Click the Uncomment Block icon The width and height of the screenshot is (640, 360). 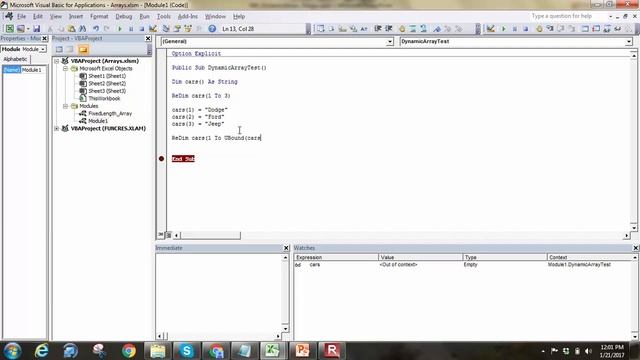423,29
